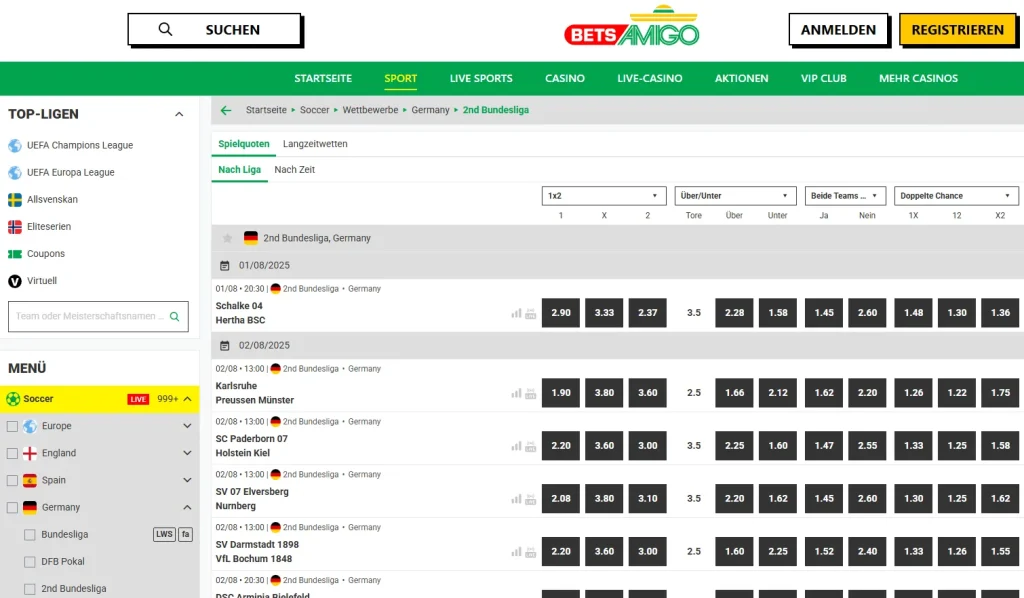1024x598 pixels.
Task: Open scoreboard icon for SC Paderborn 07 match
Action: [530, 446]
